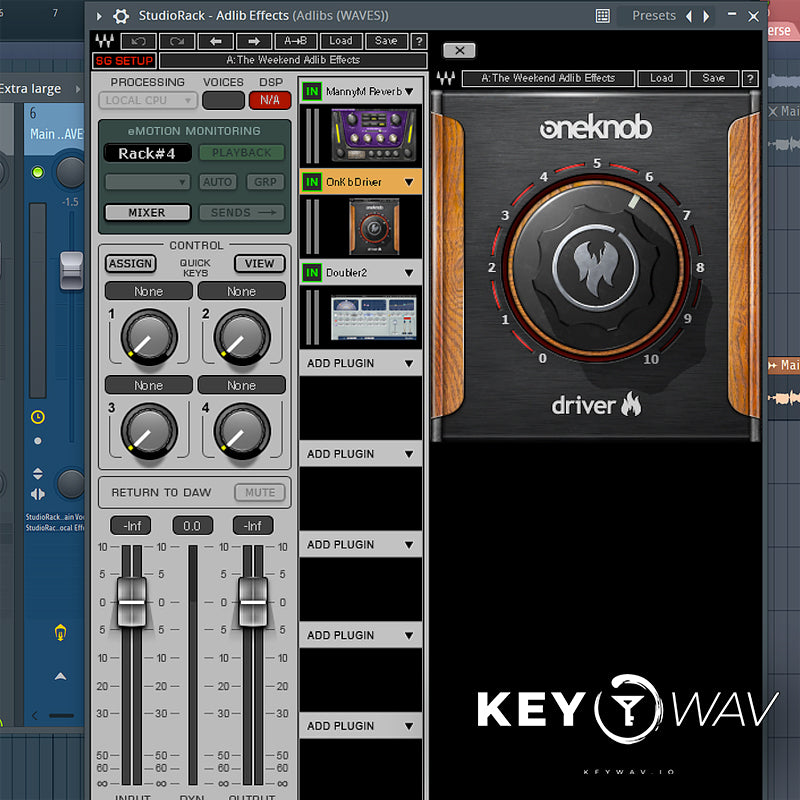800x800 pixels.
Task: Click the yellow arm recording icon in FL mixer
Action: tap(60, 633)
